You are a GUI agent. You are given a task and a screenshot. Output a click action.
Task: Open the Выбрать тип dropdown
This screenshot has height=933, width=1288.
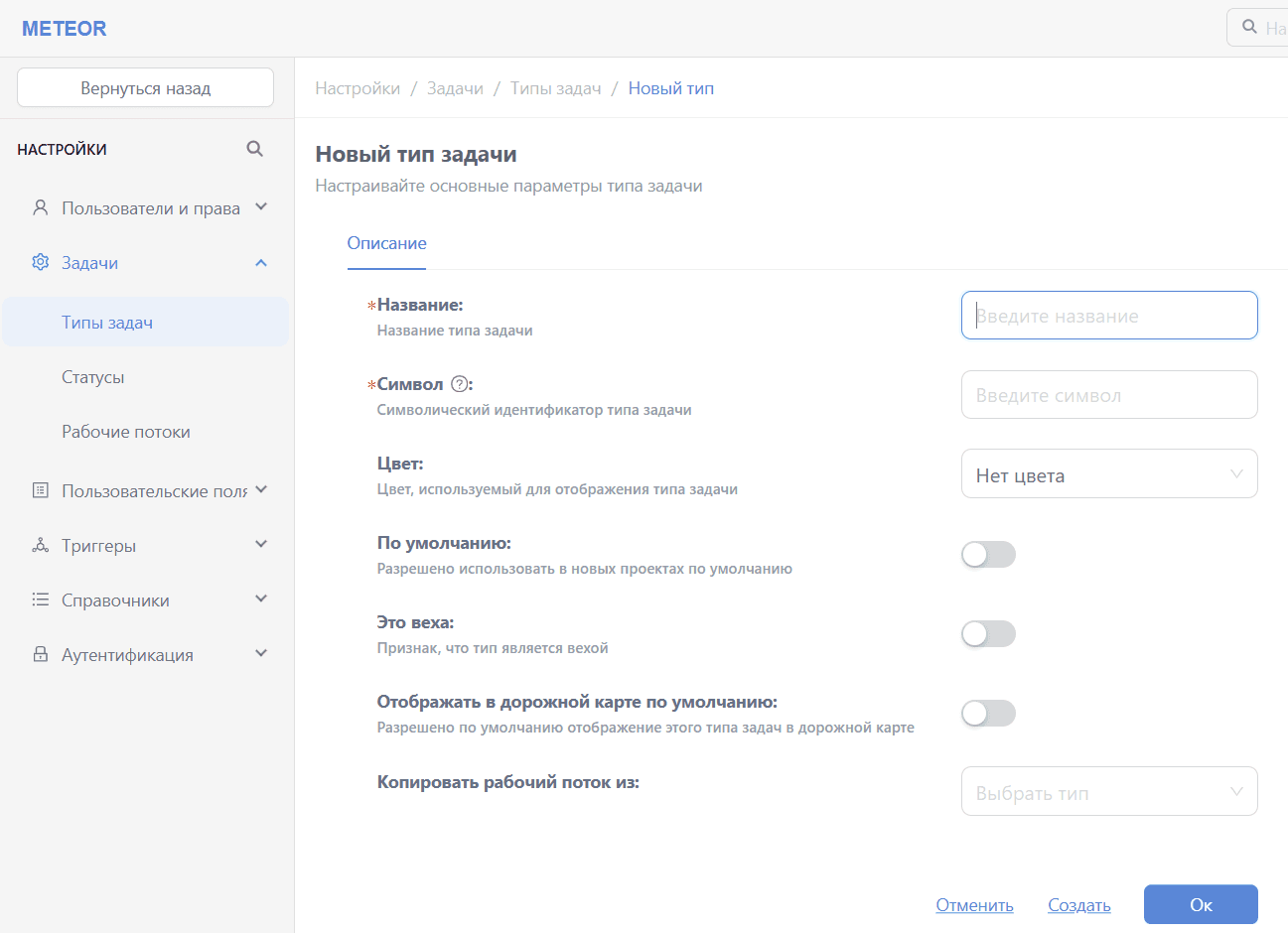click(1109, 792)
